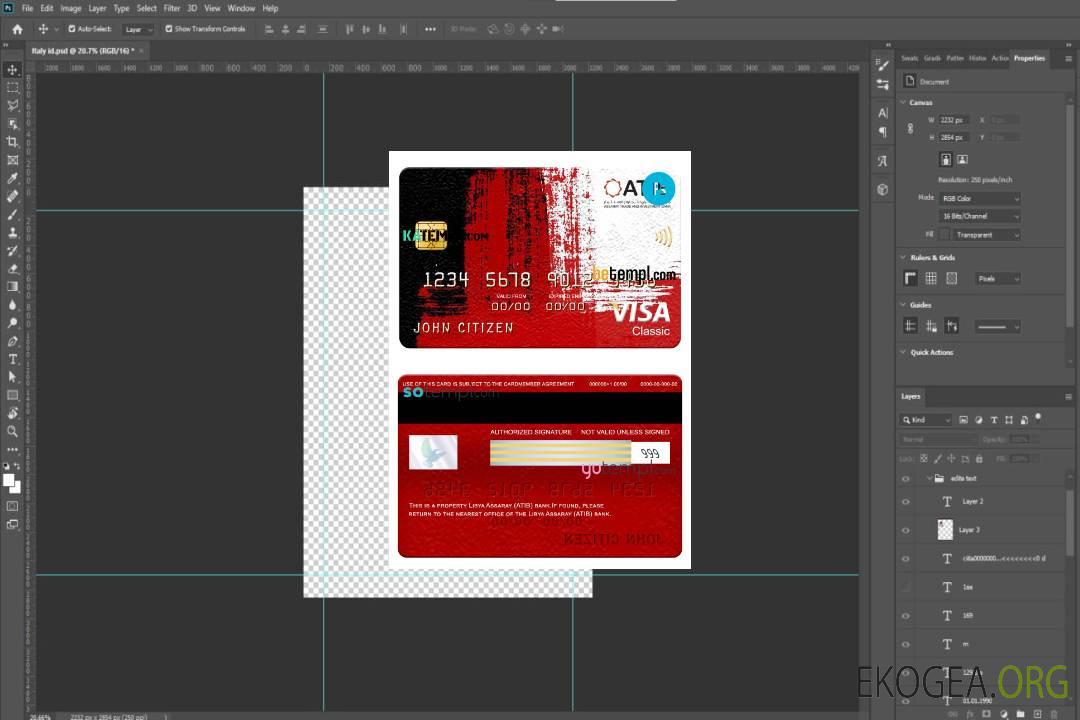The height and width of the screenshot is (720, 1080).
Task: Open the Kind filter dropdown in Layers
Action: (926, 420)
